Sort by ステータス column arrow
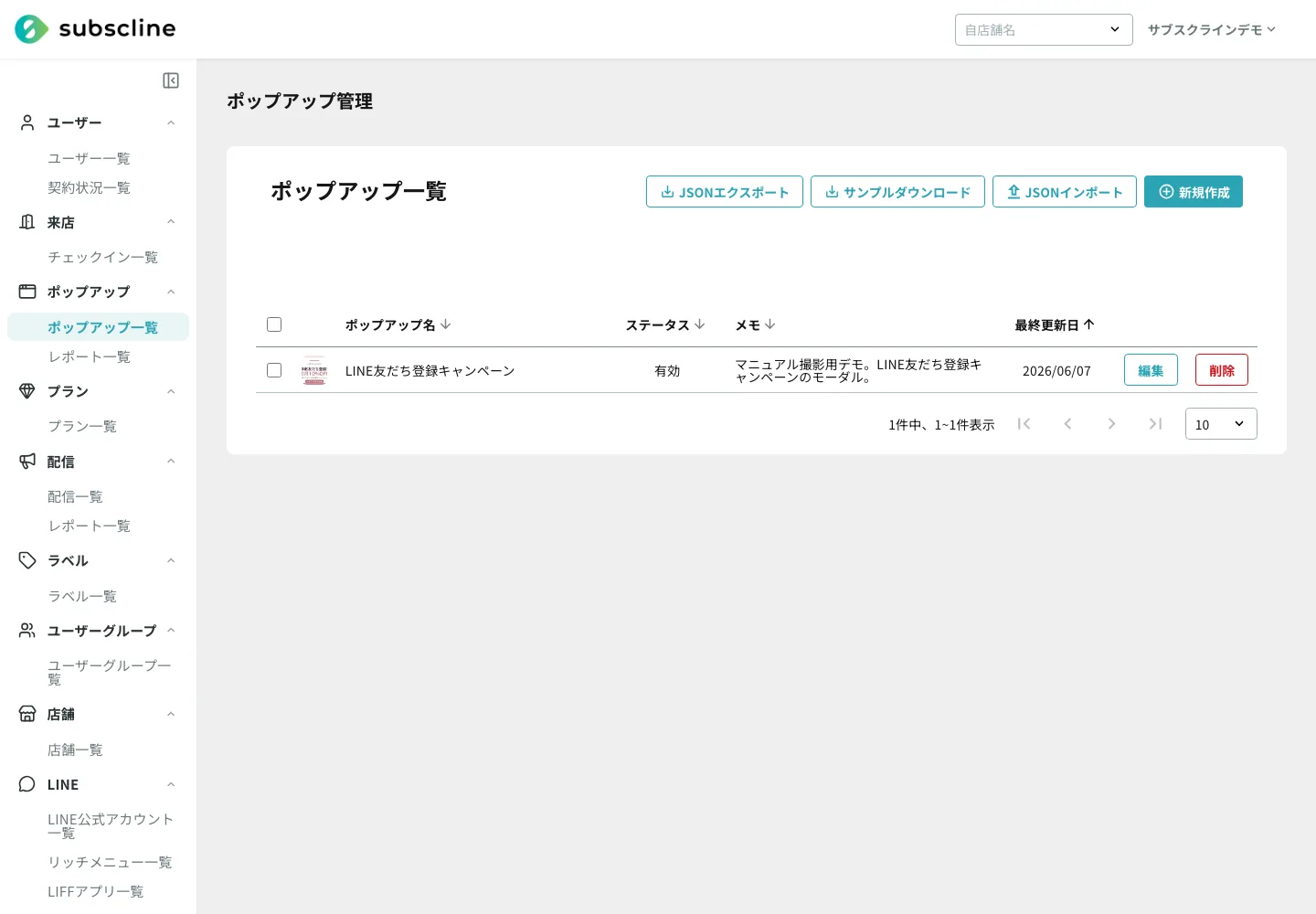1316x914 pixels. click(x=700, y=324)
